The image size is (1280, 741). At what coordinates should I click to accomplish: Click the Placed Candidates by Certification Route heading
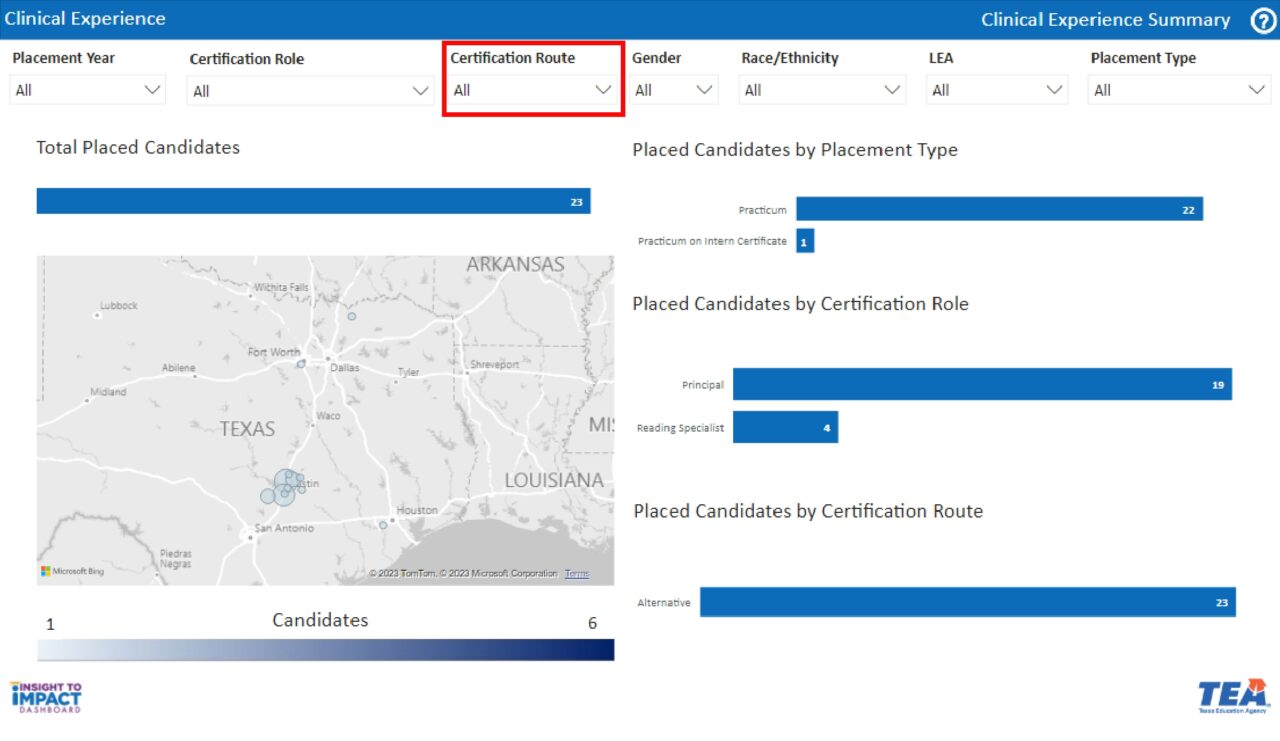(808, 511)
